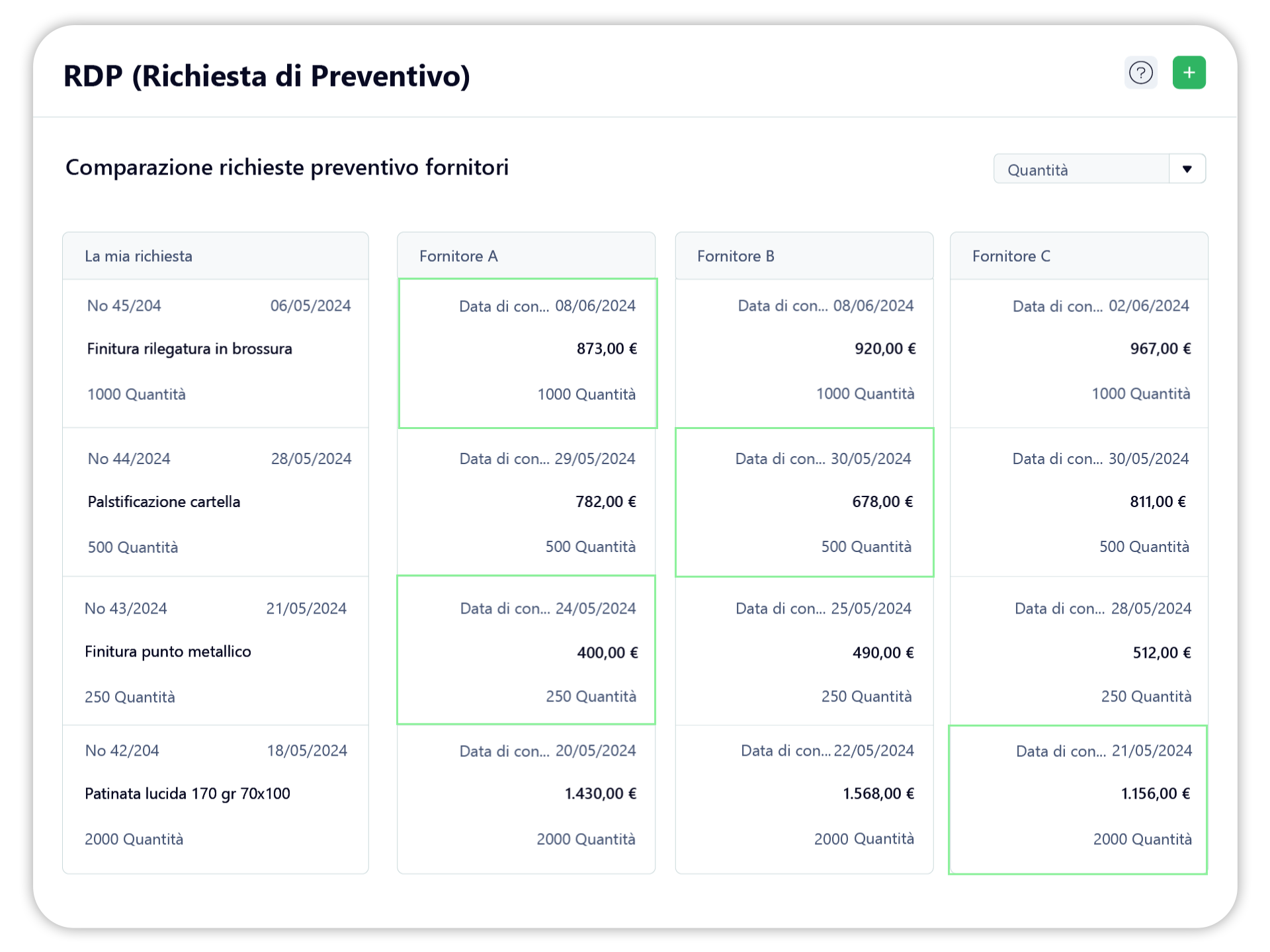
Task: Choose Fornitore C quote of 811,00 €
Action: click(1079, 502)
